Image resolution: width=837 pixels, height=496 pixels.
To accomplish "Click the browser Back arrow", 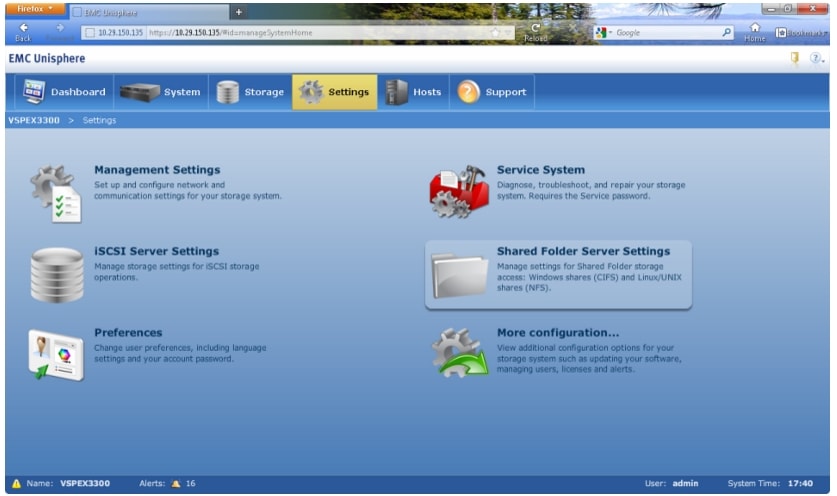I will pos(23,32).
